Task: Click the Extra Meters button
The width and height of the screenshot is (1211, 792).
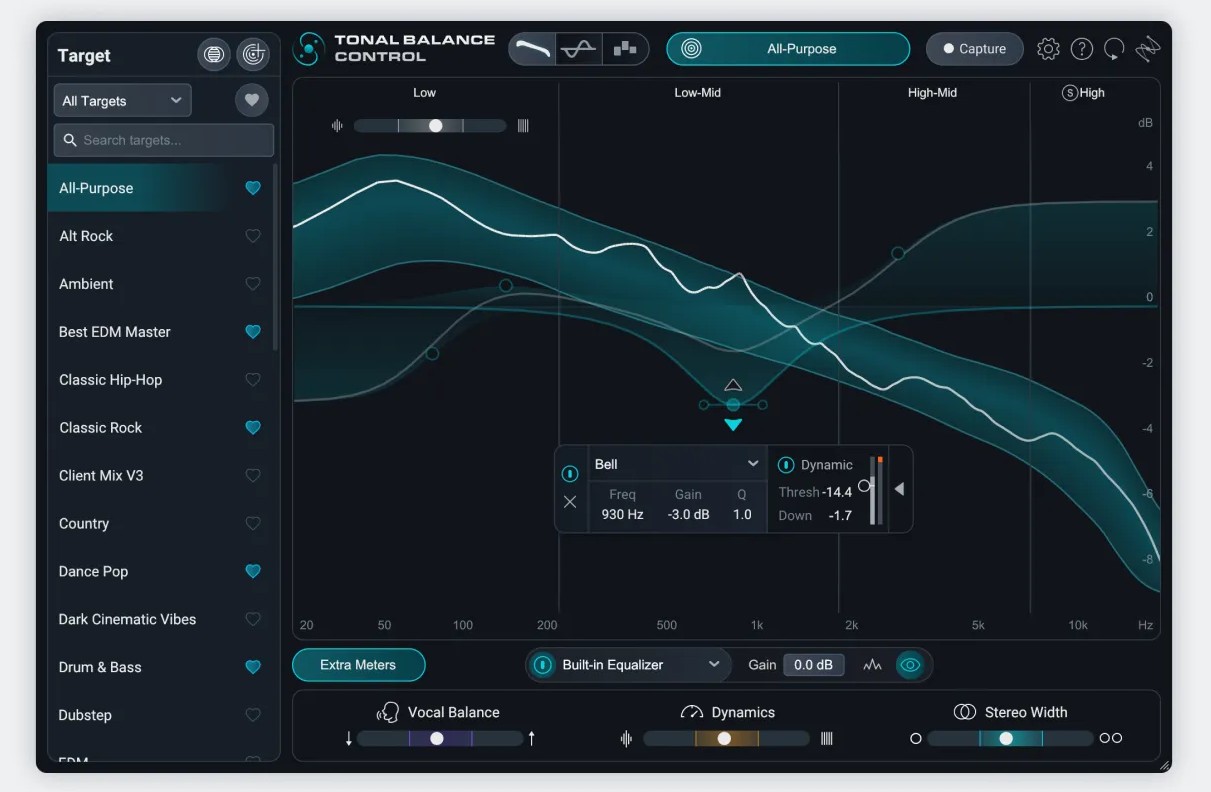Action: click(358, 665)
